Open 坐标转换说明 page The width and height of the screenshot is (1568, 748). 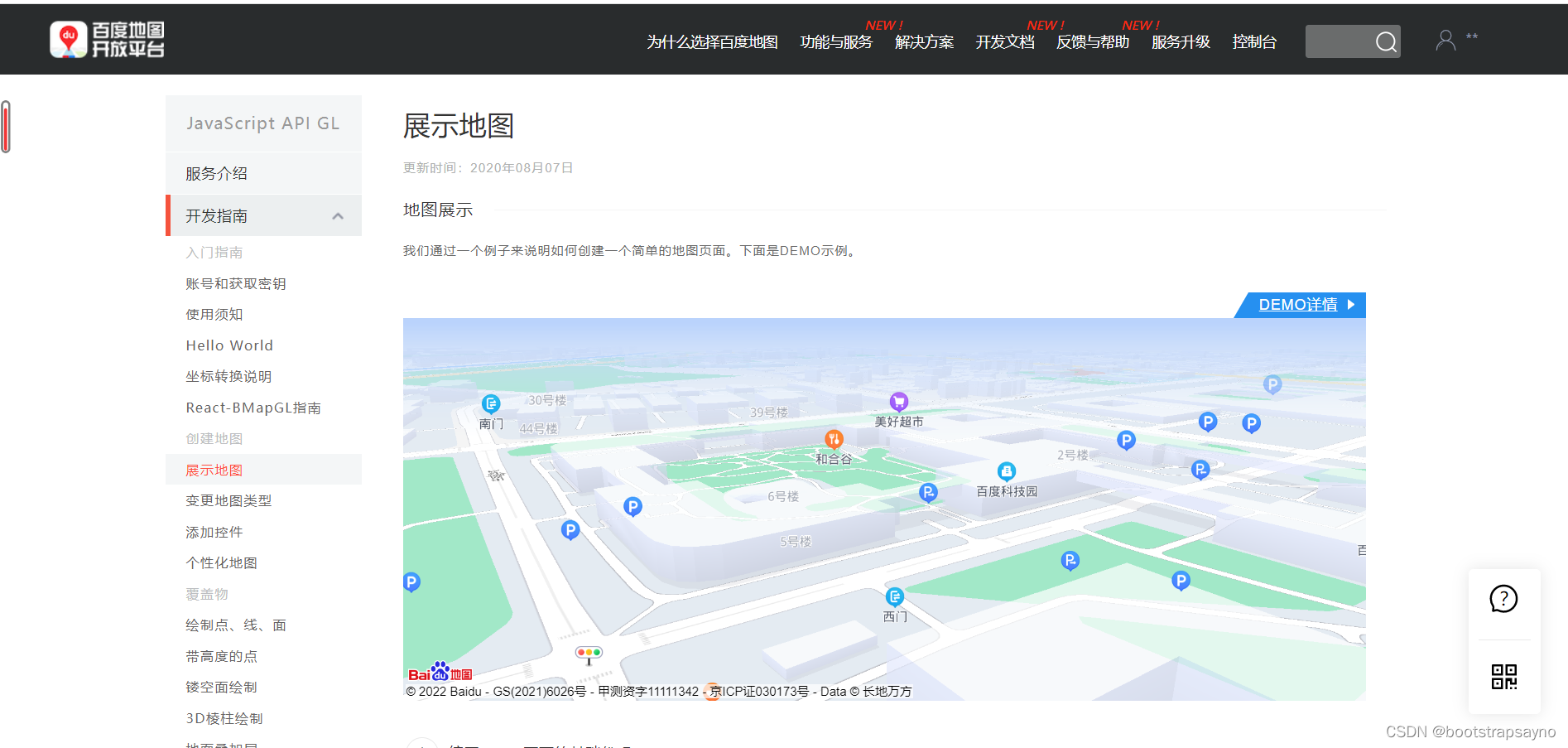tap(228, 377)
